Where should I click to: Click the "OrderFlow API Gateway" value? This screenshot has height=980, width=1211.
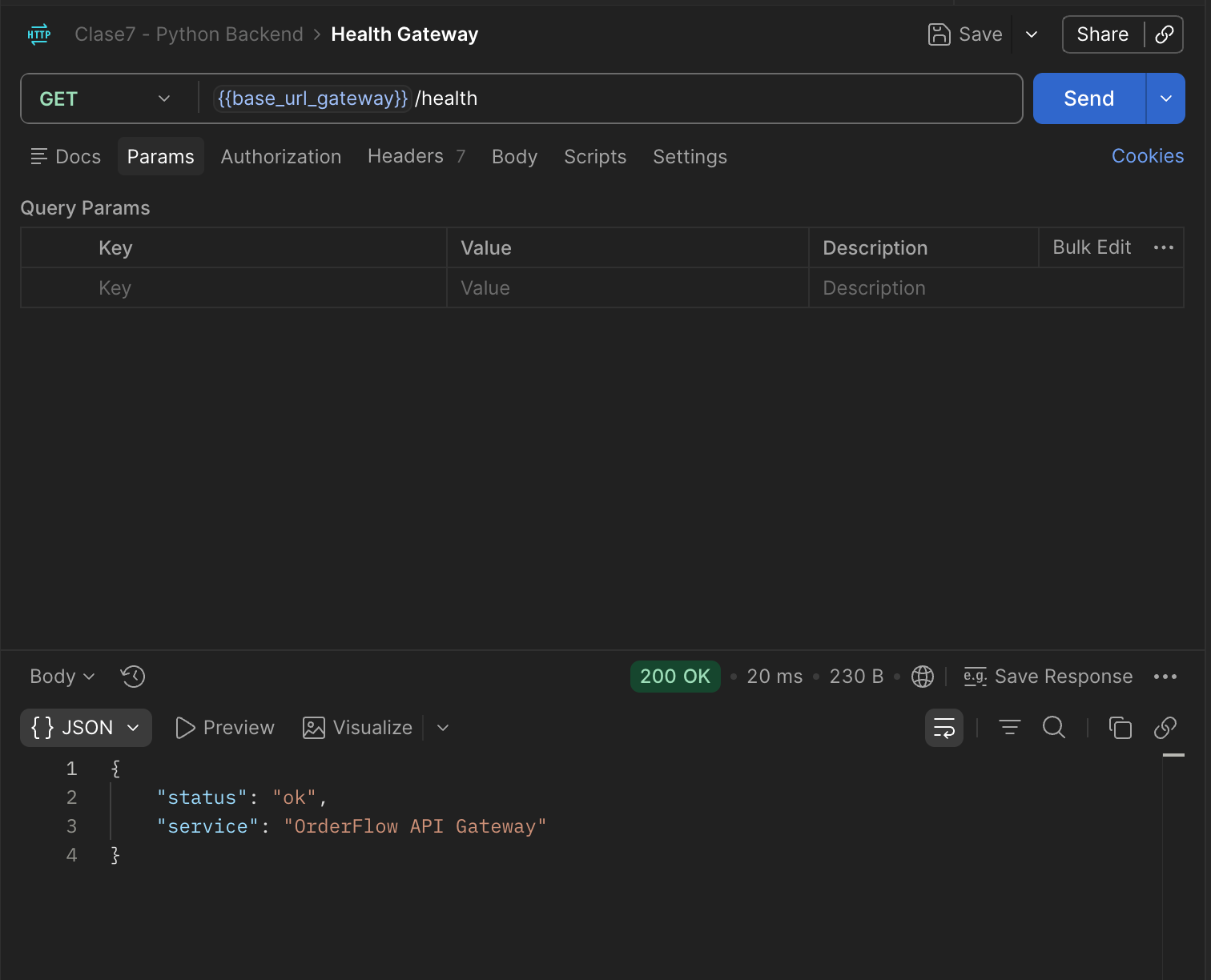[x=415, y=826]
